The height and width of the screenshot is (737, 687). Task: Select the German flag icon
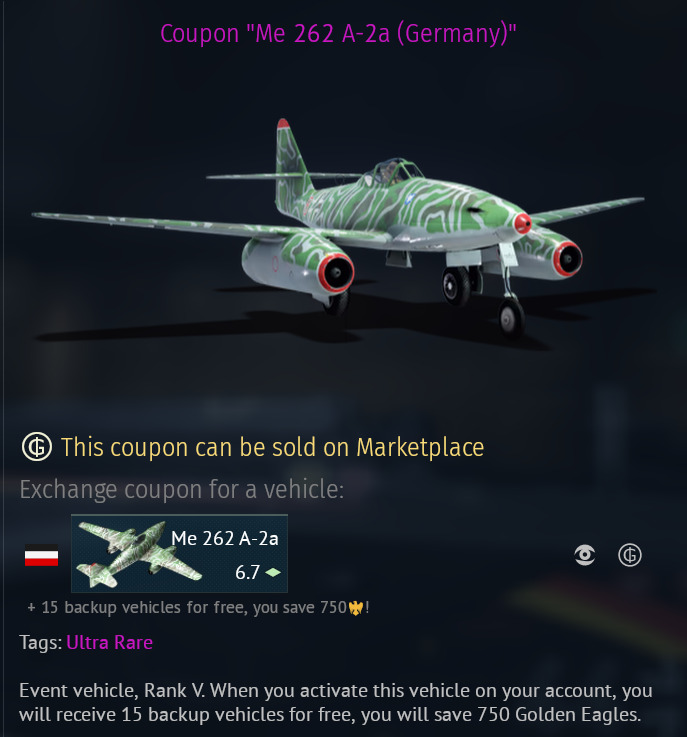click(x=41, y=556)
